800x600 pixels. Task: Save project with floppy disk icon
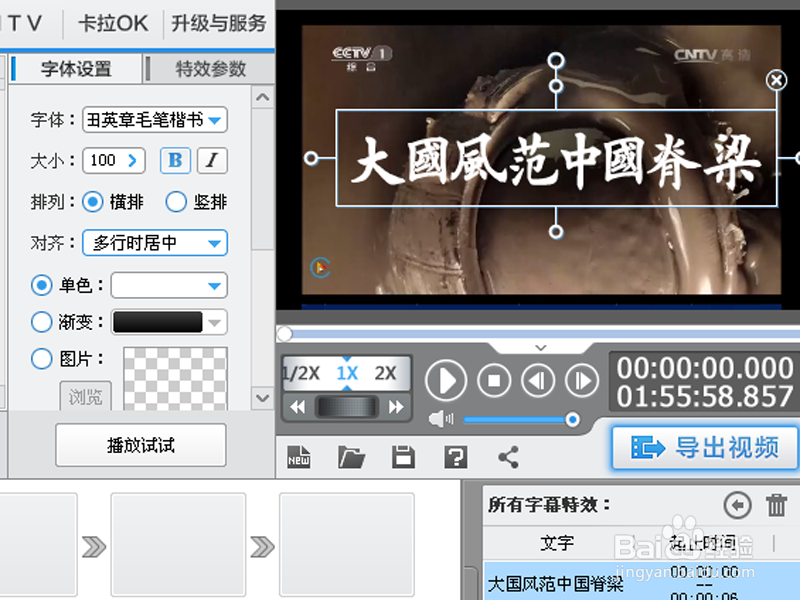point(403,457)
